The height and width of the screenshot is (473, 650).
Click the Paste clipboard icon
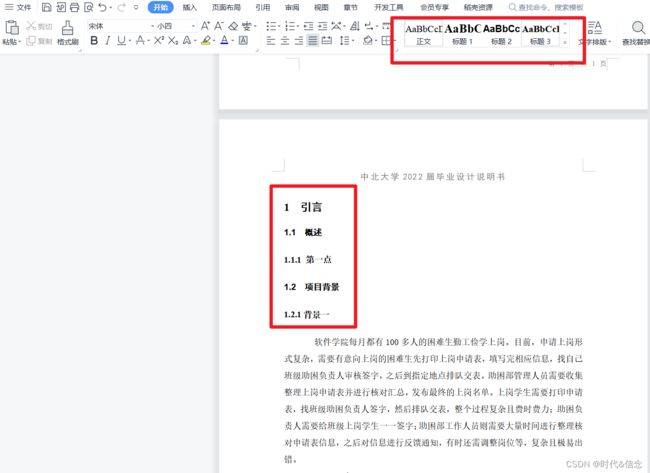[12, 28]
